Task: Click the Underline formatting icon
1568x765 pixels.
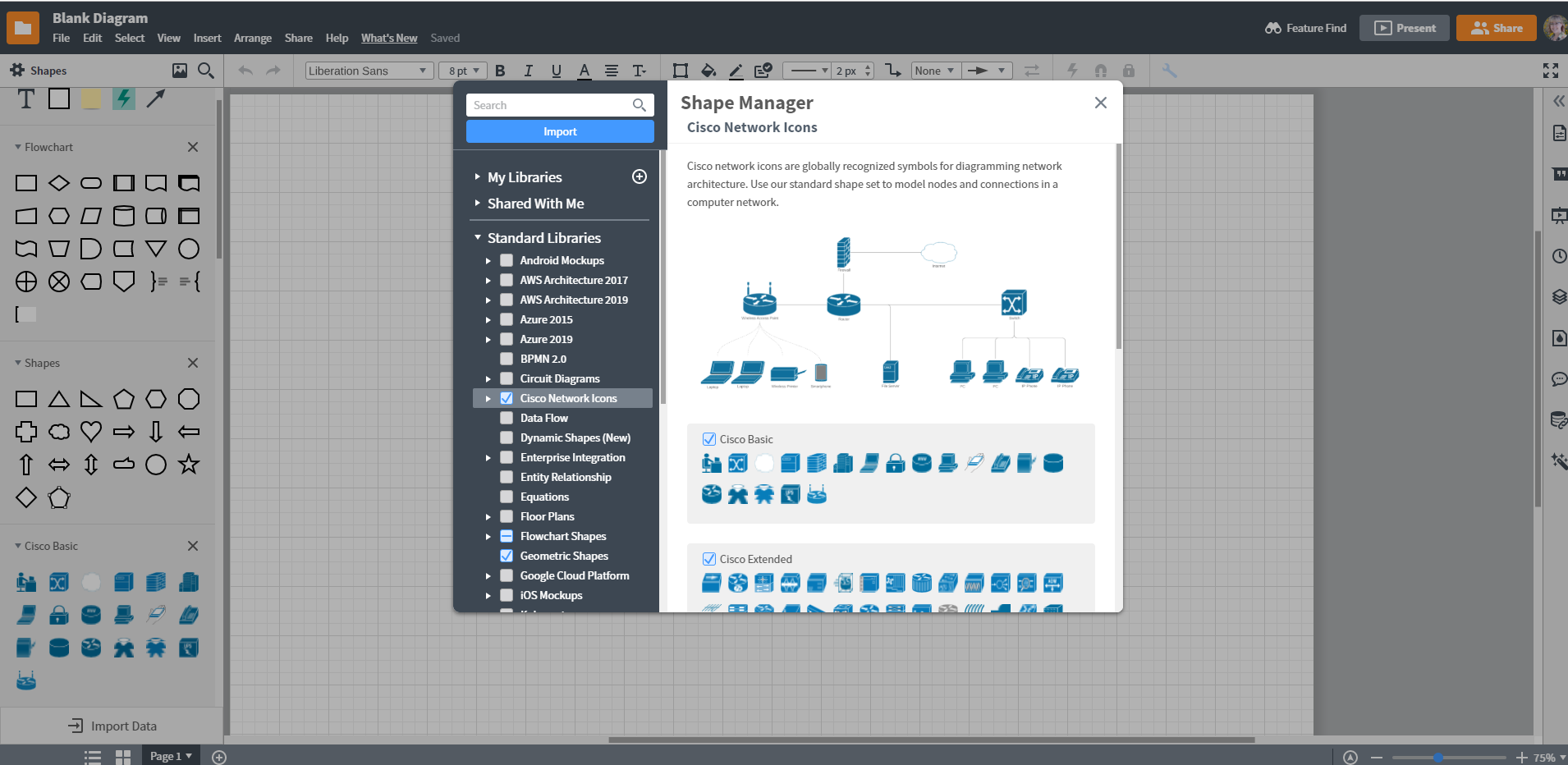Action: 556,71
